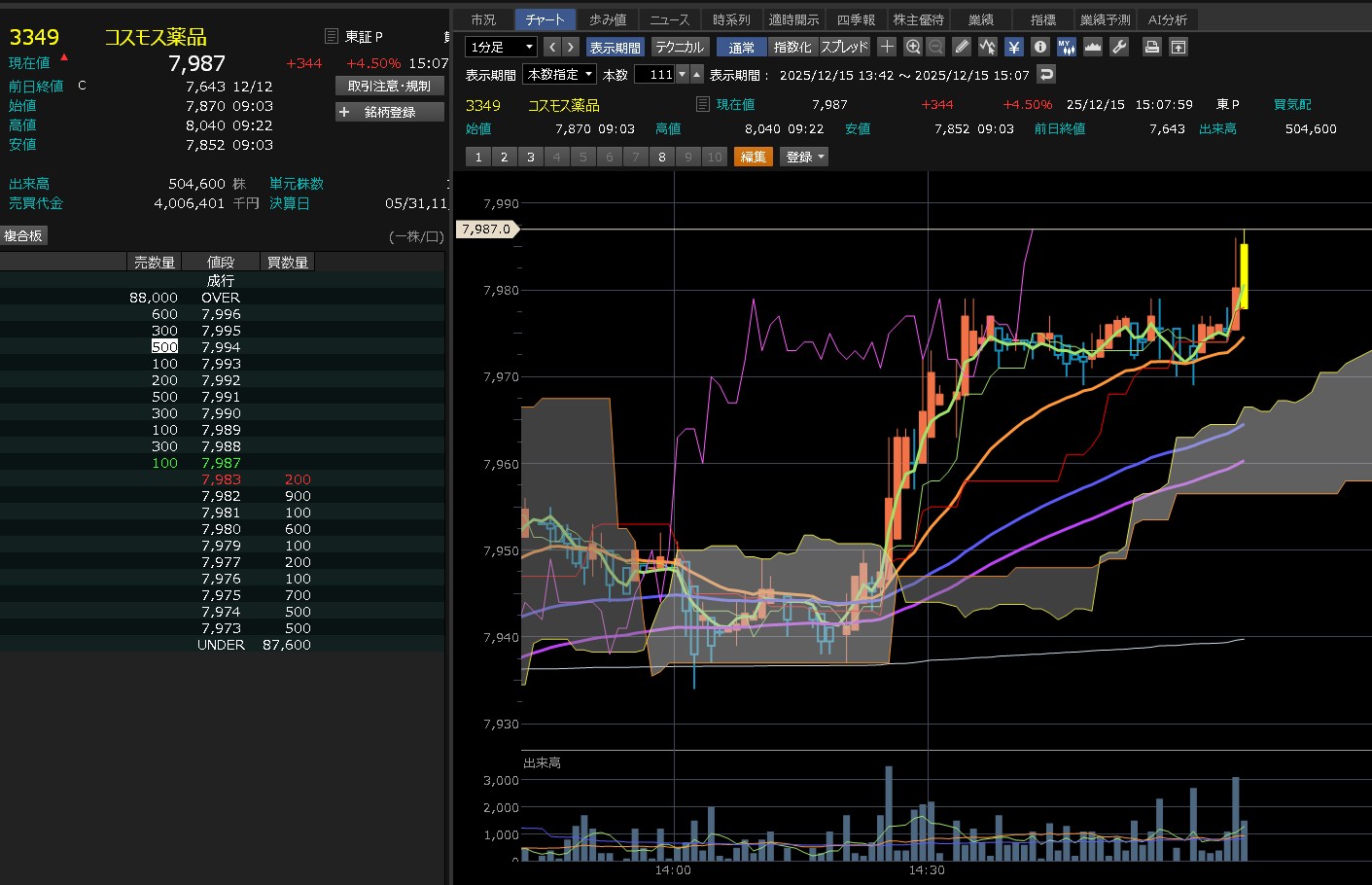This screenshot has height=885, width=1372.
Task: Open the 1分足 timeframe dropdown
Action: click(x=501, y=47)
